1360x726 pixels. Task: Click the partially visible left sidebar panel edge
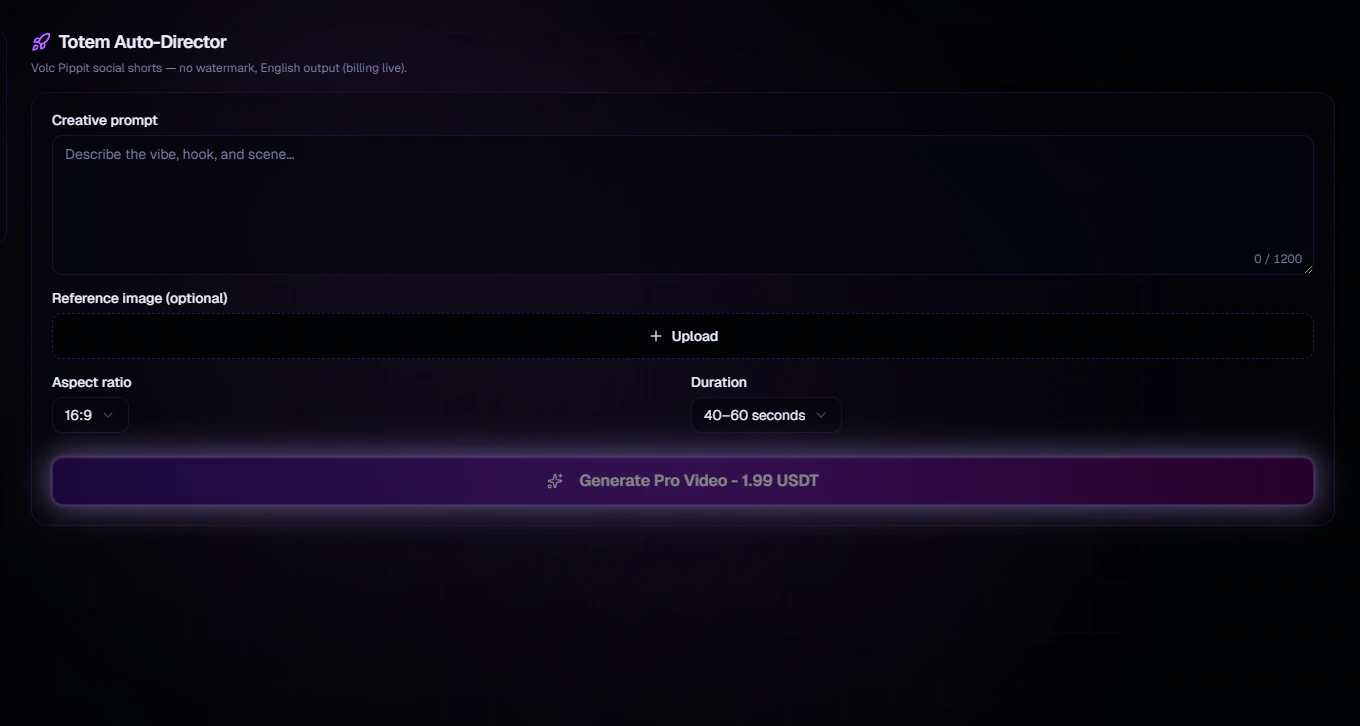[3, 135]
